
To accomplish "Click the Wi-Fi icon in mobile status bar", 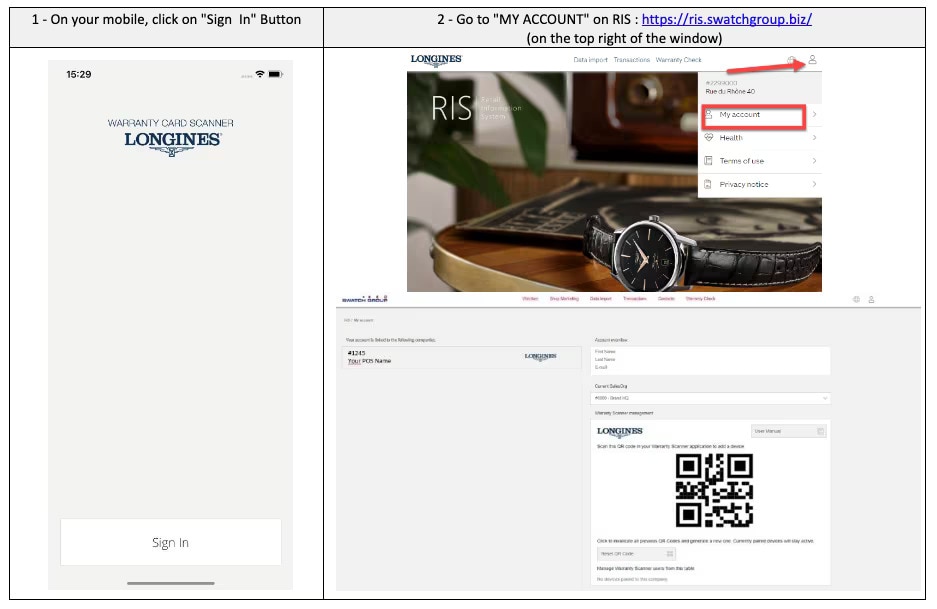I will [x=260, y=74].
